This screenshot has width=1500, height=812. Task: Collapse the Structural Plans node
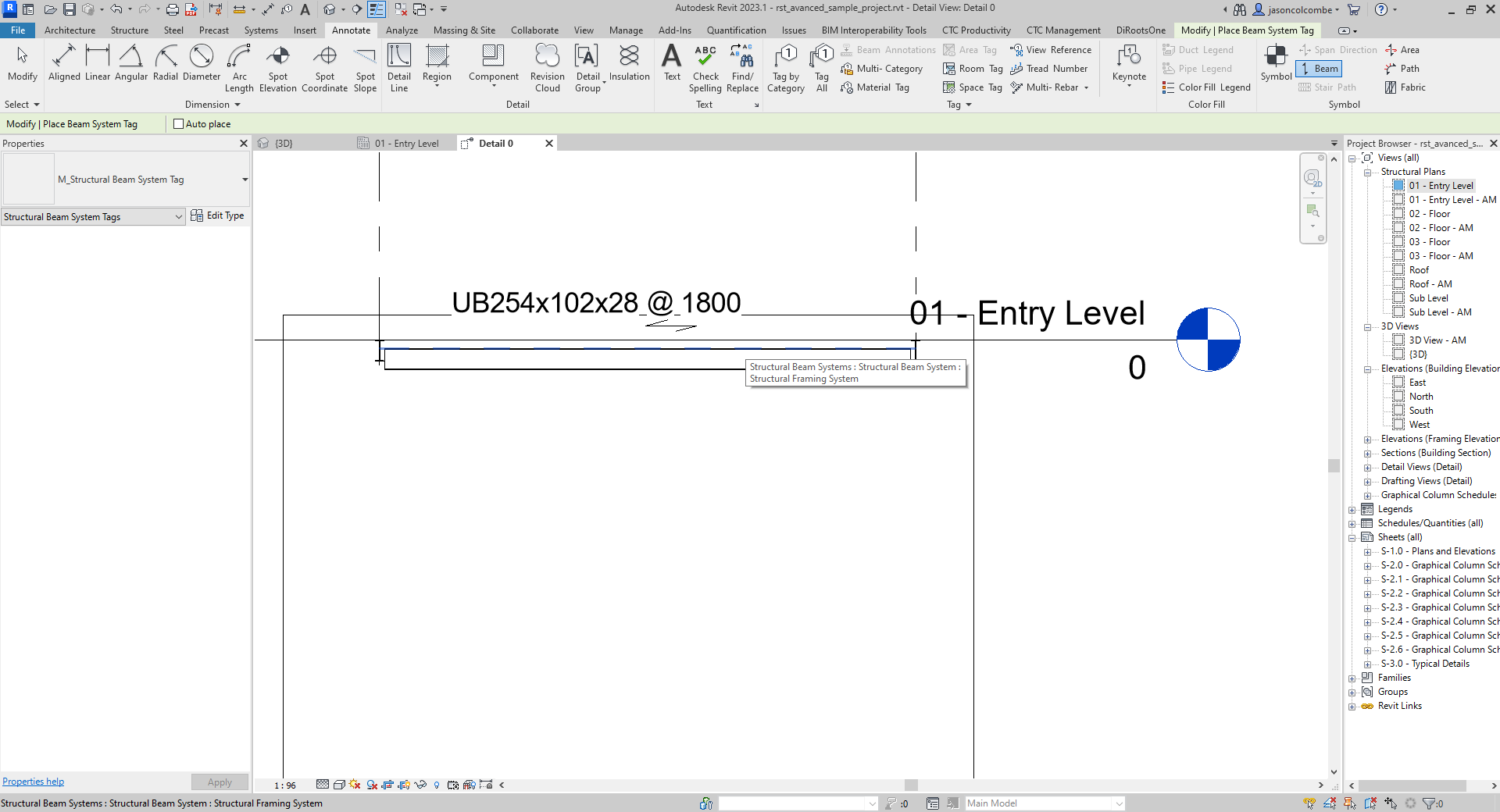tap(1367, 173)
